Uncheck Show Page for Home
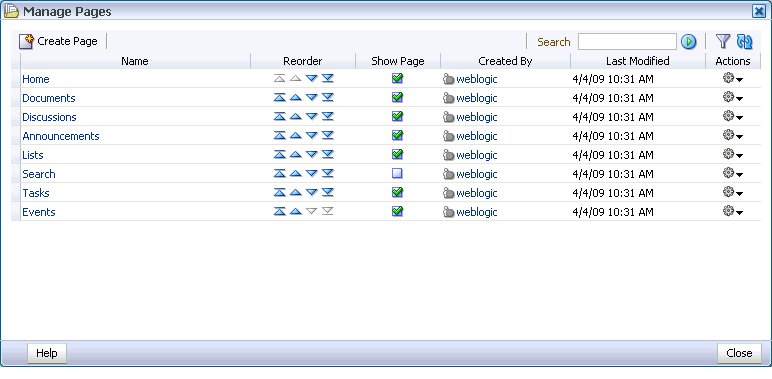772x379 pixels. pos(397,78)
